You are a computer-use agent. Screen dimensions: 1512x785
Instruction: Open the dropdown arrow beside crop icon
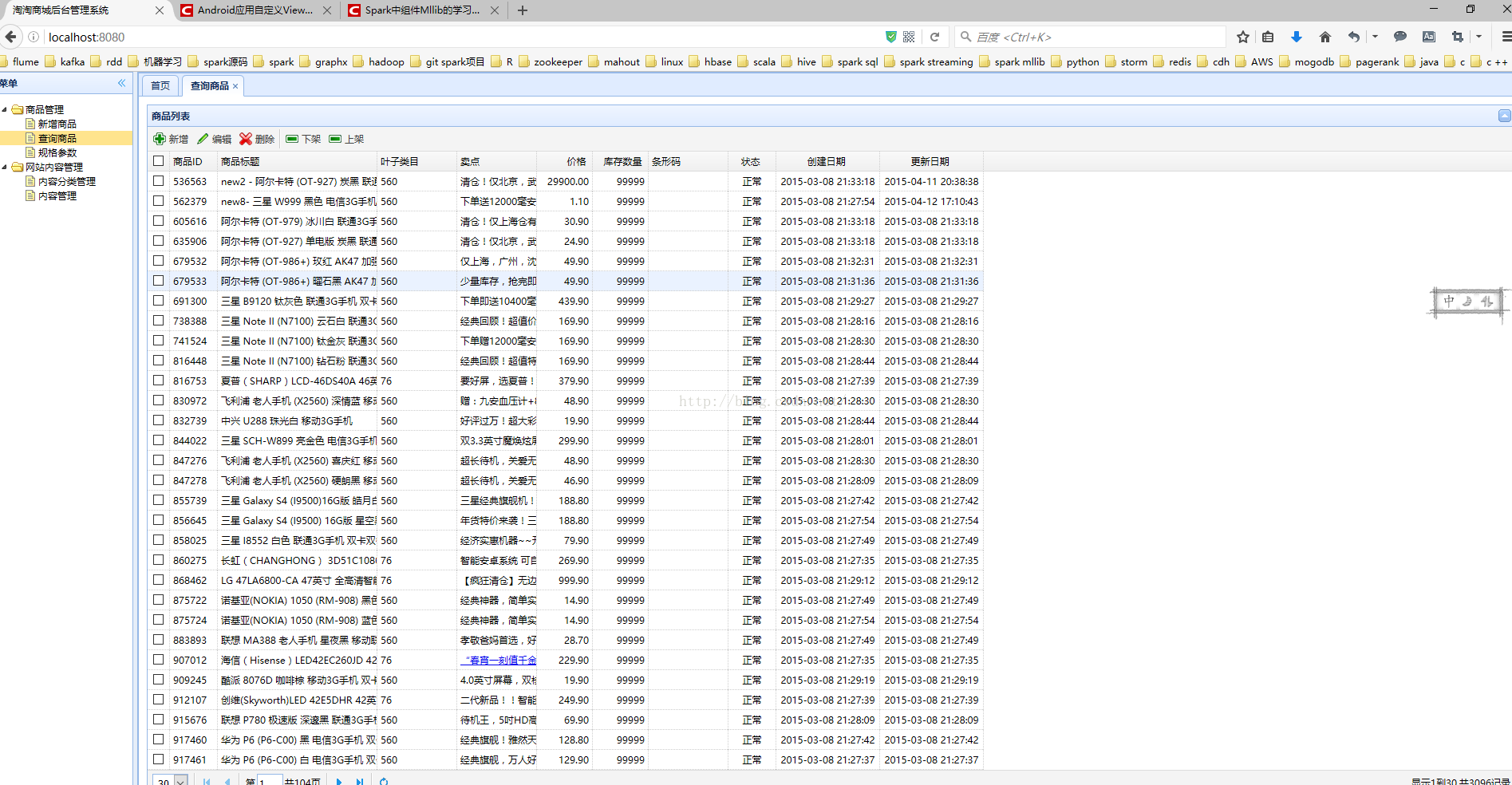click(1478, 37)
